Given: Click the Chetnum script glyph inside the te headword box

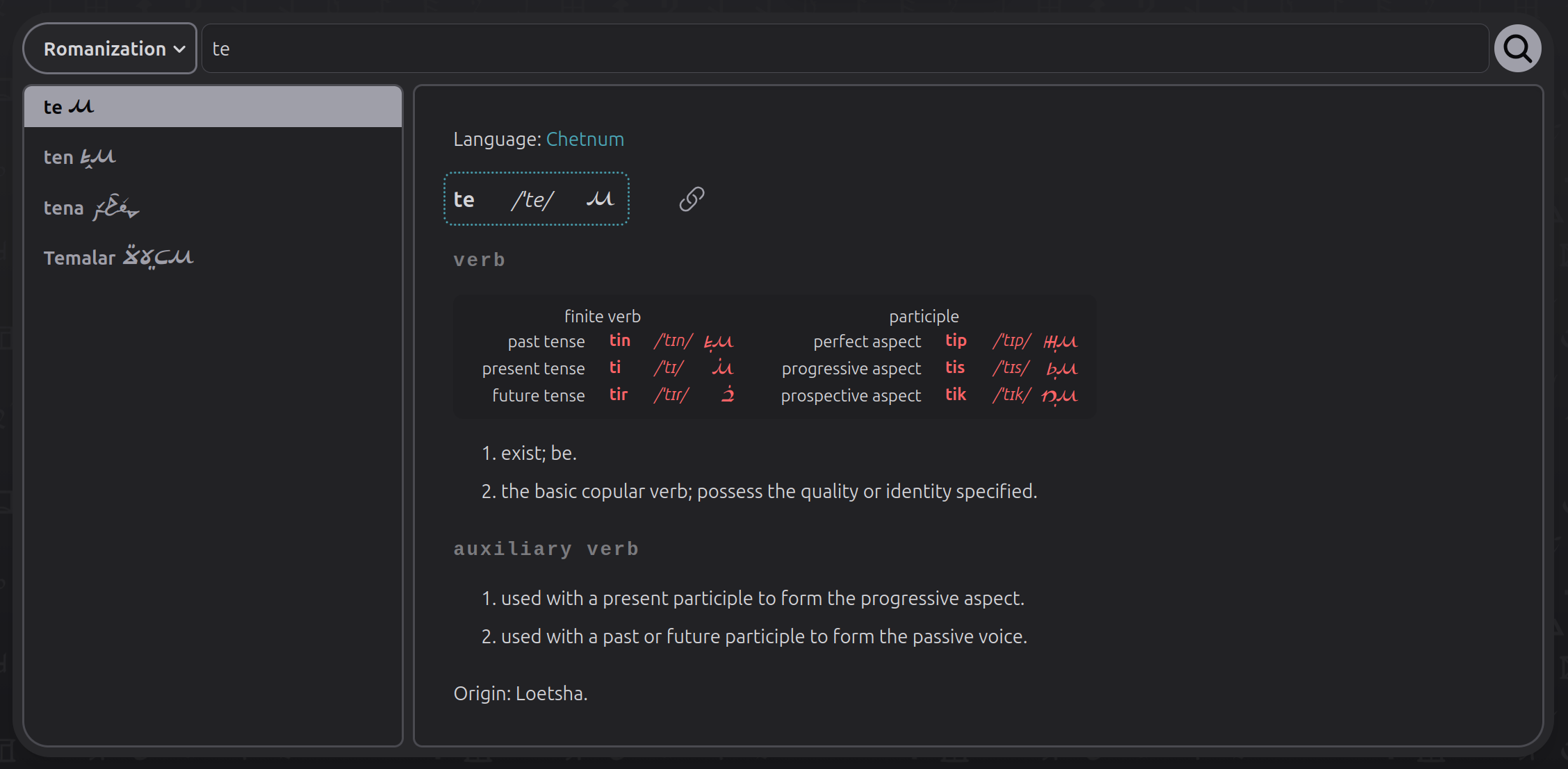Looking at the screenshot, I should [601, 199].
